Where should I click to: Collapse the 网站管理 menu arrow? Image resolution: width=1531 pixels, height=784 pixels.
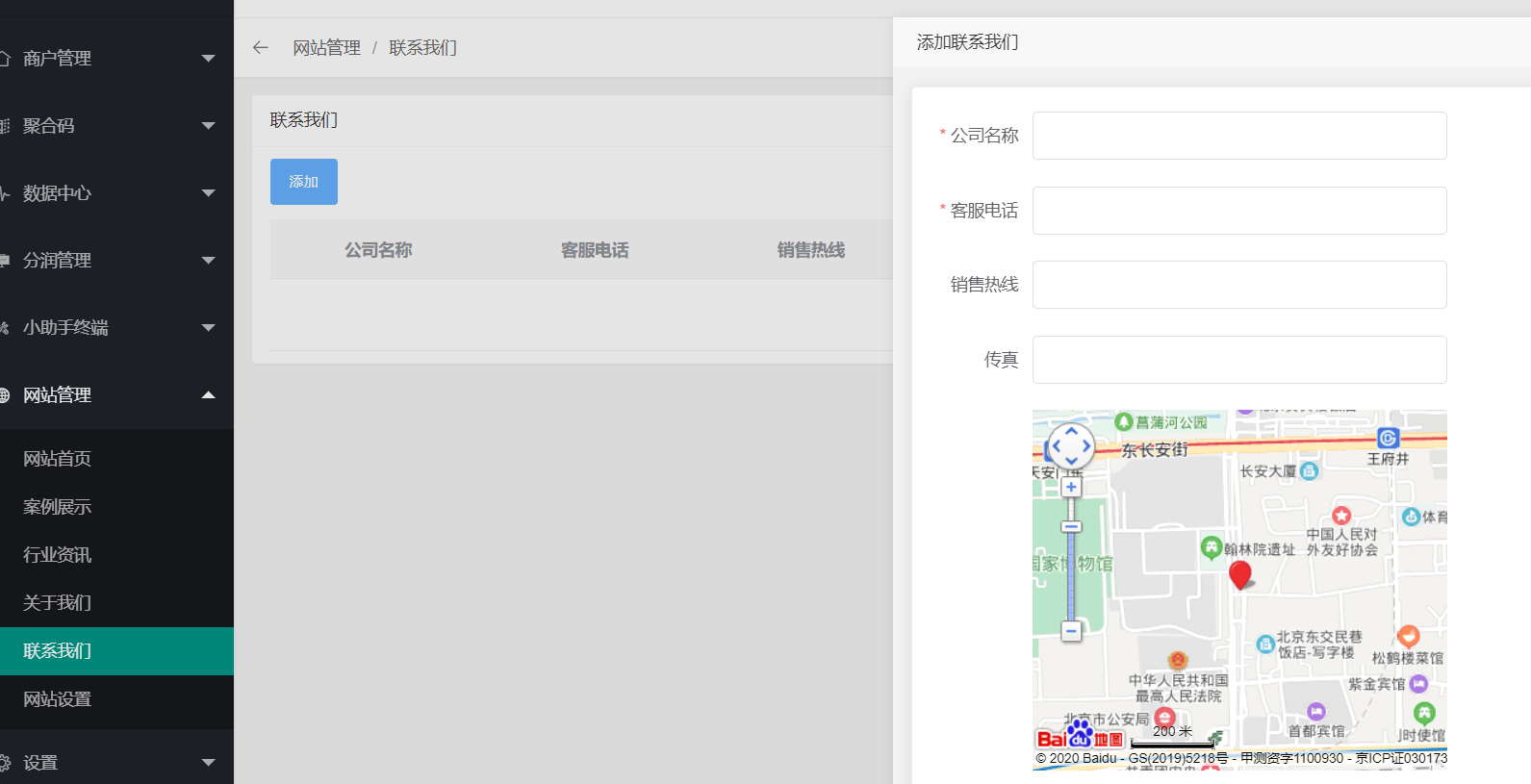(208, 395)
